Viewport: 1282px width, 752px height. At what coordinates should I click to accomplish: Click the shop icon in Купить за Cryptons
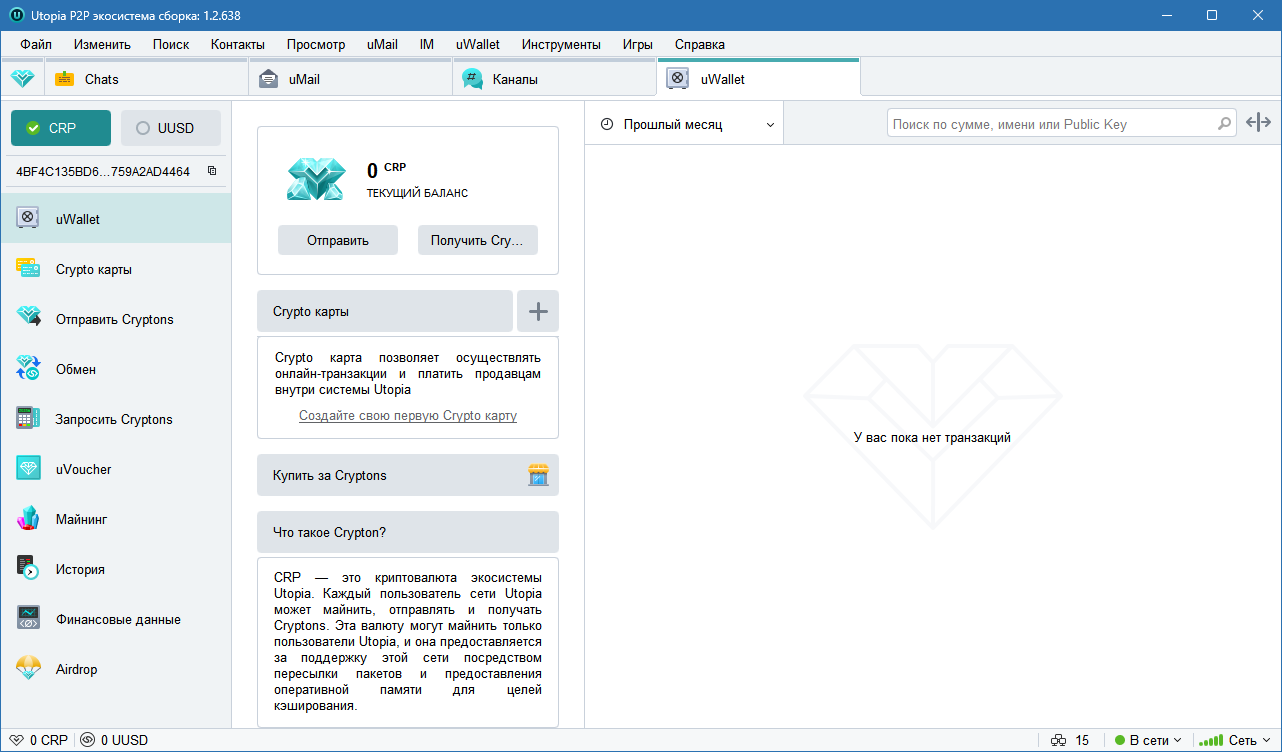point(538,475)
